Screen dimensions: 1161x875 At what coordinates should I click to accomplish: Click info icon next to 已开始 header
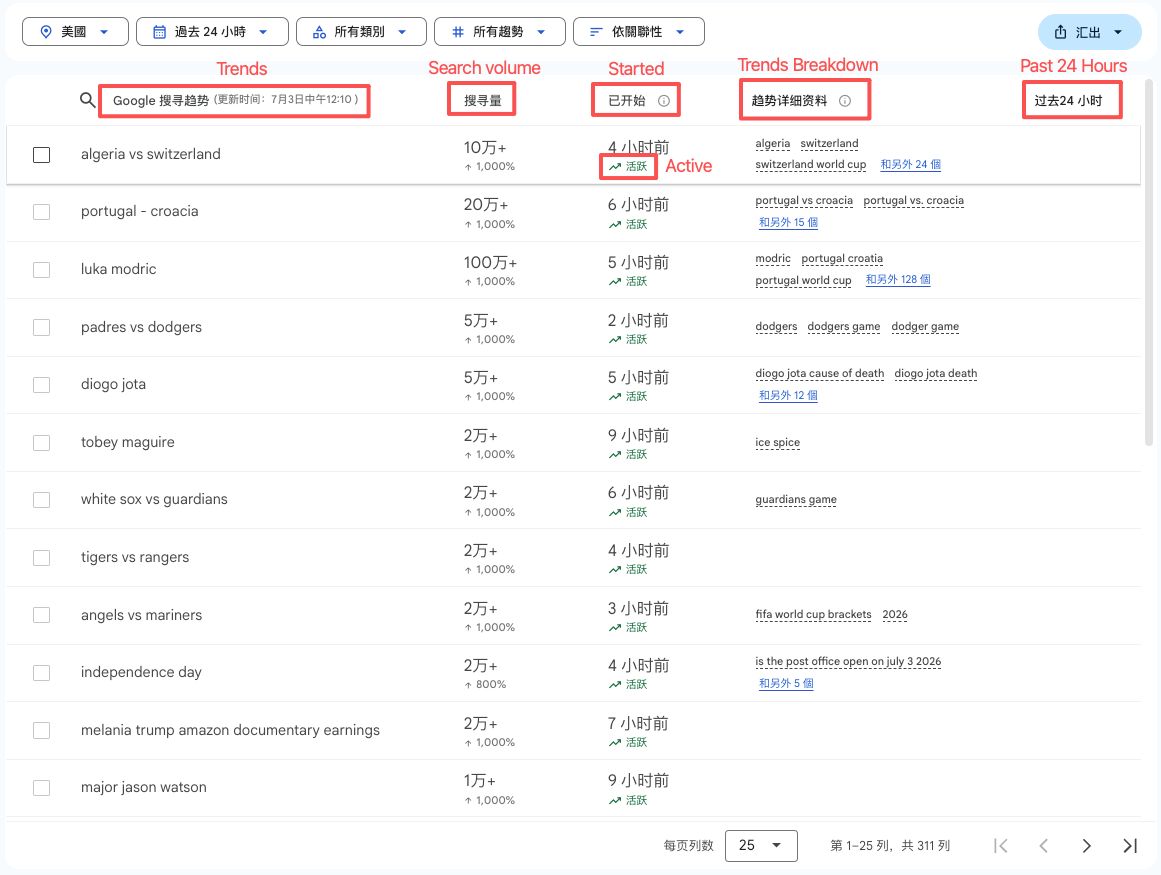(x=664, y=101)
